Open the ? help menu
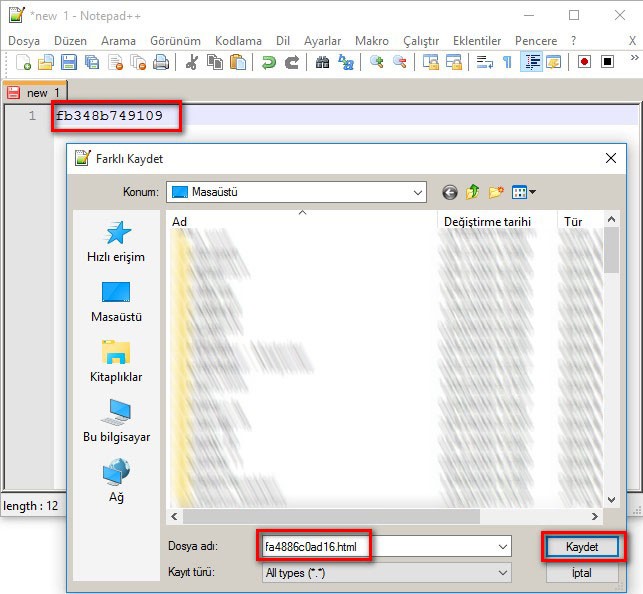The width and height of the screenshot is (643, 594). coord(573,41)
